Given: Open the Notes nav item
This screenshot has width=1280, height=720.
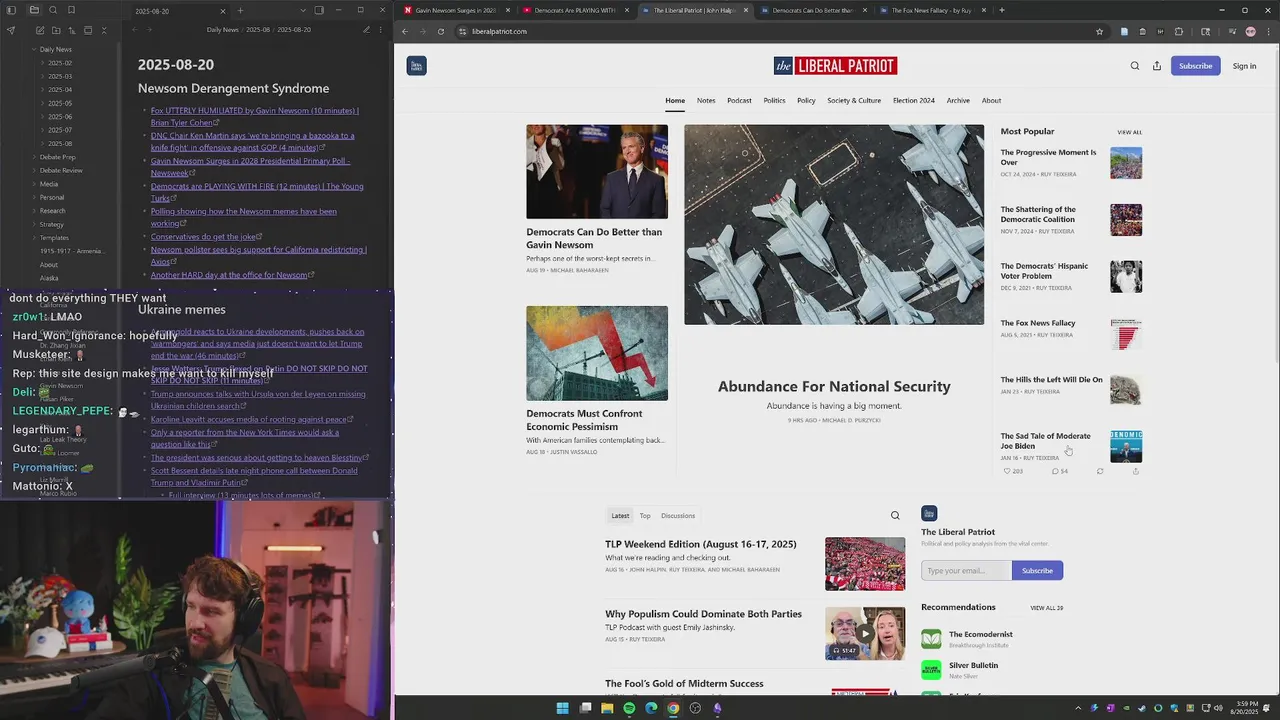Looking at the screenshot, I should tap(706, 100).
